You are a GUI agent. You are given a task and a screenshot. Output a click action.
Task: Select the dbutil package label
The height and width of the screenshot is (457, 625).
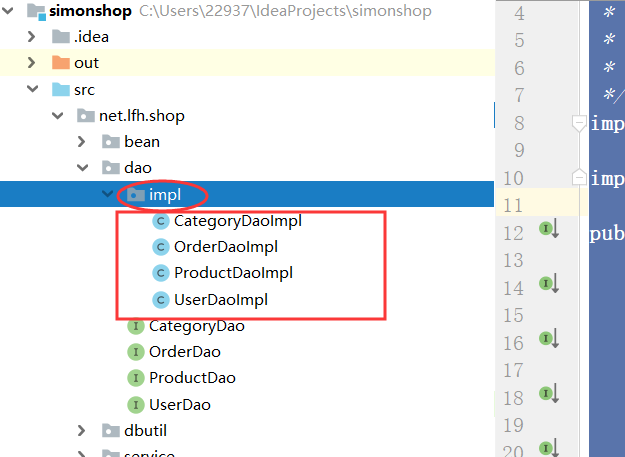[145, 431]
